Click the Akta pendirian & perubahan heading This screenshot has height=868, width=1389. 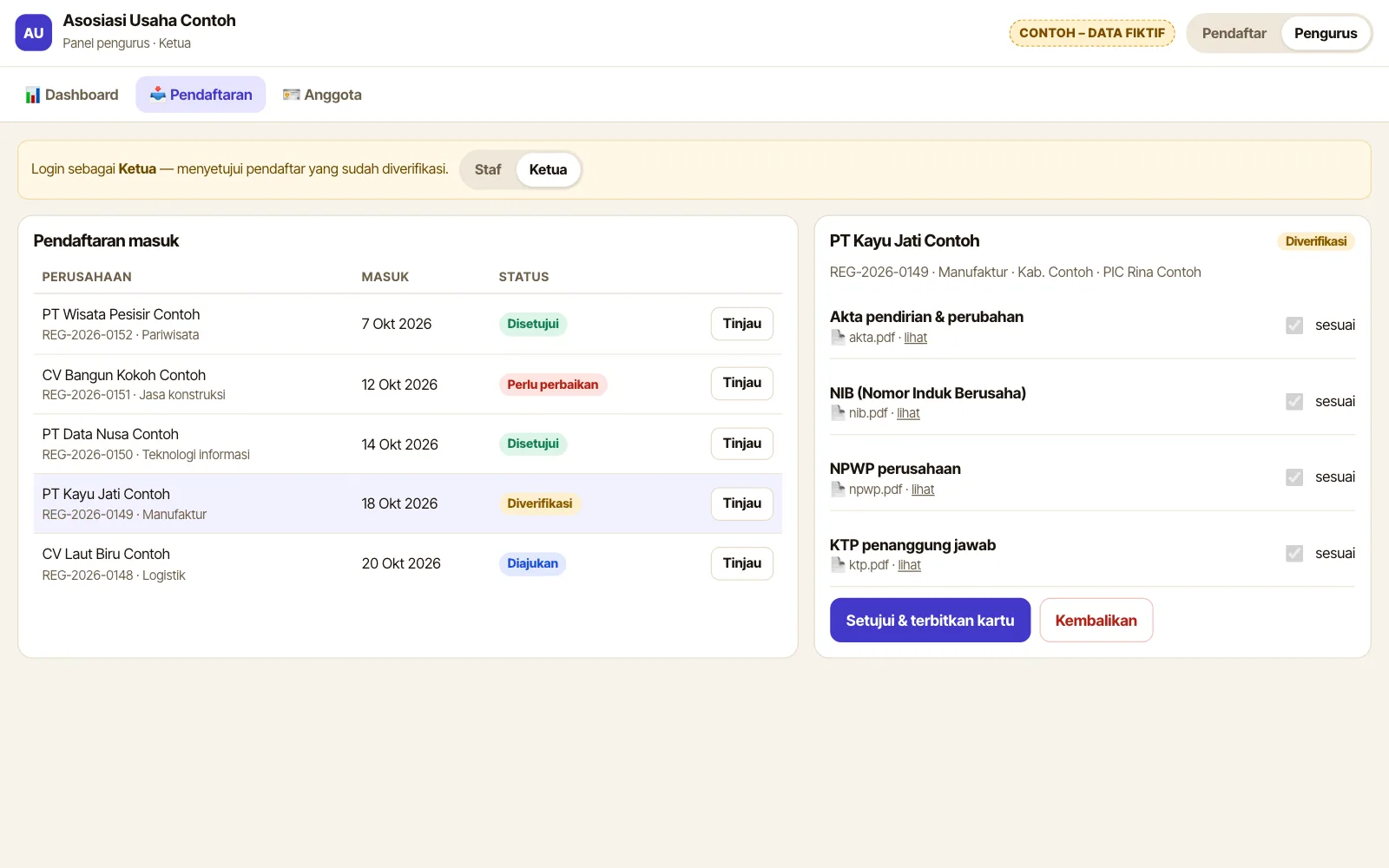point(926,317)
